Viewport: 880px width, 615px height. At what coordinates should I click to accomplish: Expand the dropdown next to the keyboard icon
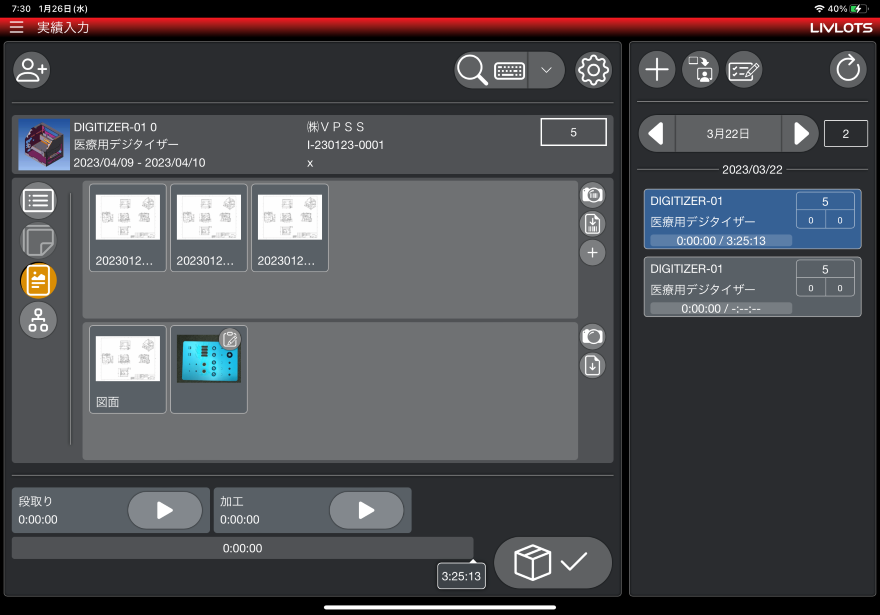click(x=545, y=71)
